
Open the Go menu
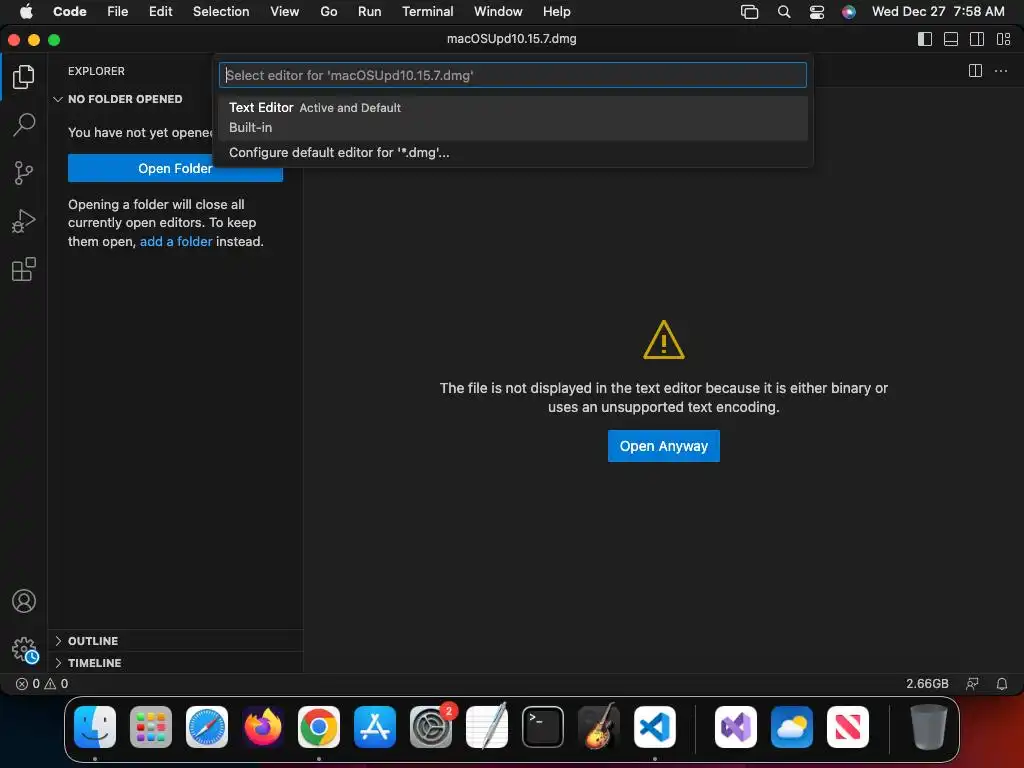(x=328, y=12)
